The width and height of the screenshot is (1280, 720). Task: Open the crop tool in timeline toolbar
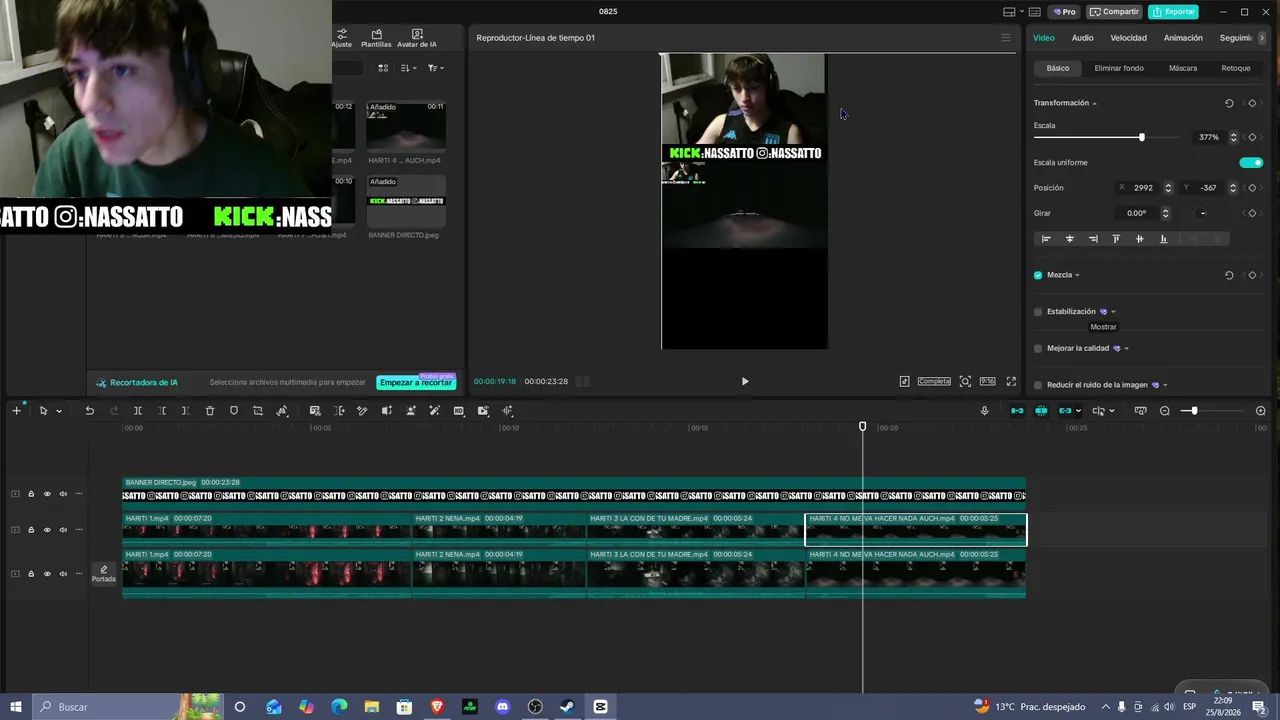(x=258, y=411)
